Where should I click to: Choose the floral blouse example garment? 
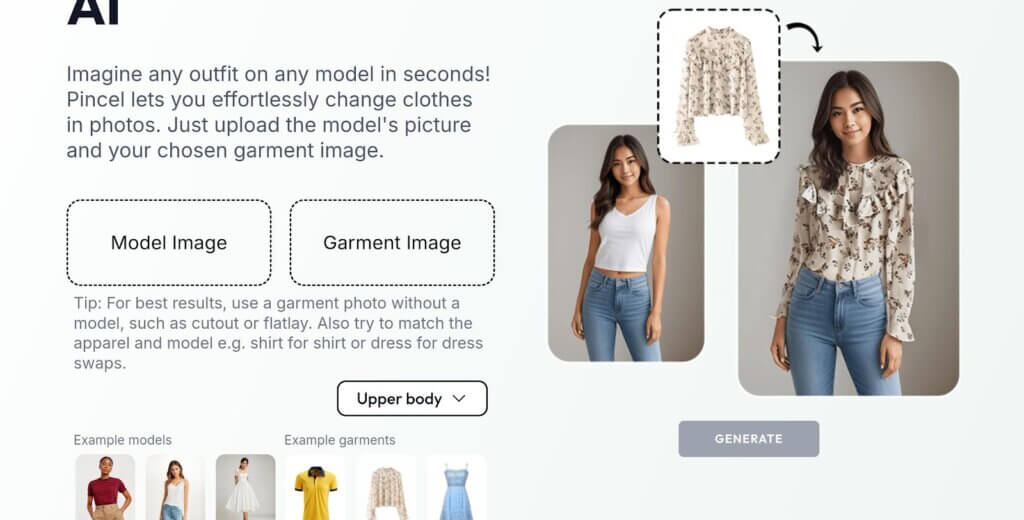coord(386,487)
